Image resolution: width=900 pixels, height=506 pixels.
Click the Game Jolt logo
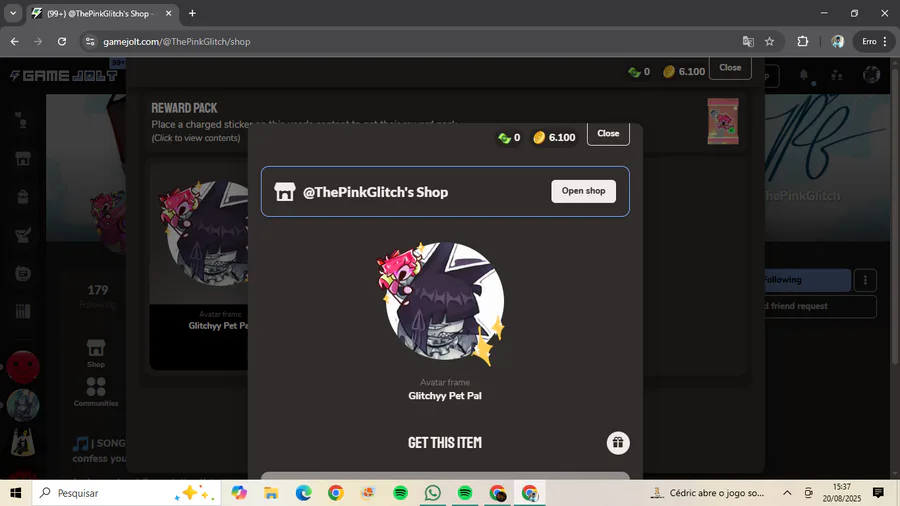coord(63,75)
